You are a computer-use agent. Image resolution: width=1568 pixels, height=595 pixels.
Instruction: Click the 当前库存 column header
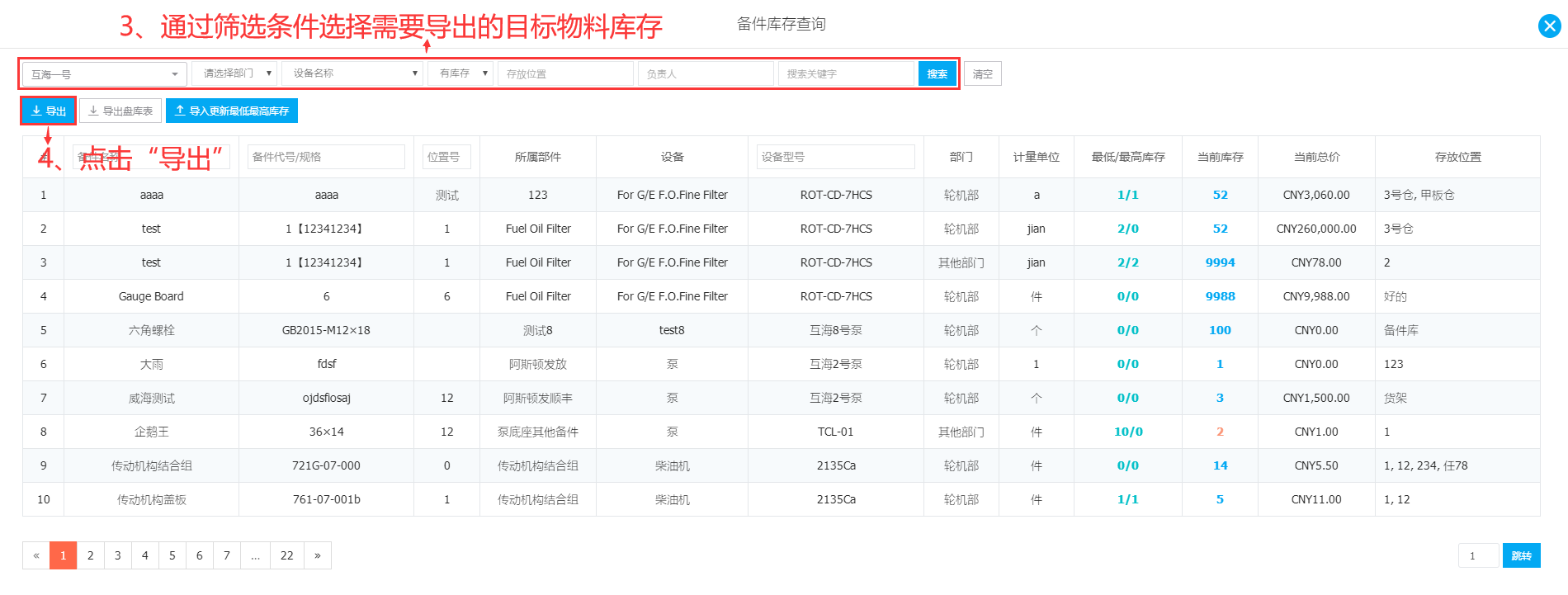pos(1220,157)
